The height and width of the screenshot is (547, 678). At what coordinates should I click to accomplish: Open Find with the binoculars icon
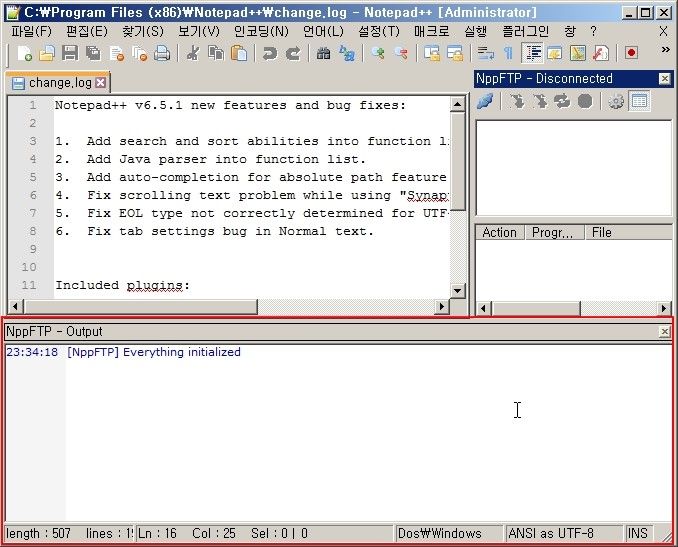tap(323, 53)
